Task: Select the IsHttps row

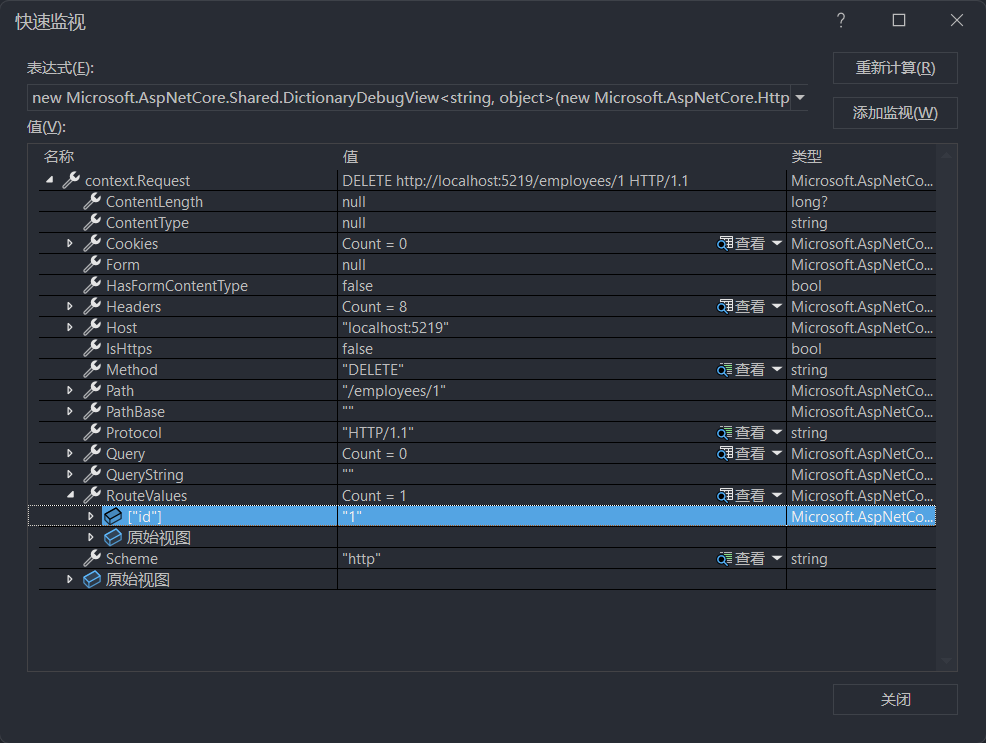Action: (129, 349)
